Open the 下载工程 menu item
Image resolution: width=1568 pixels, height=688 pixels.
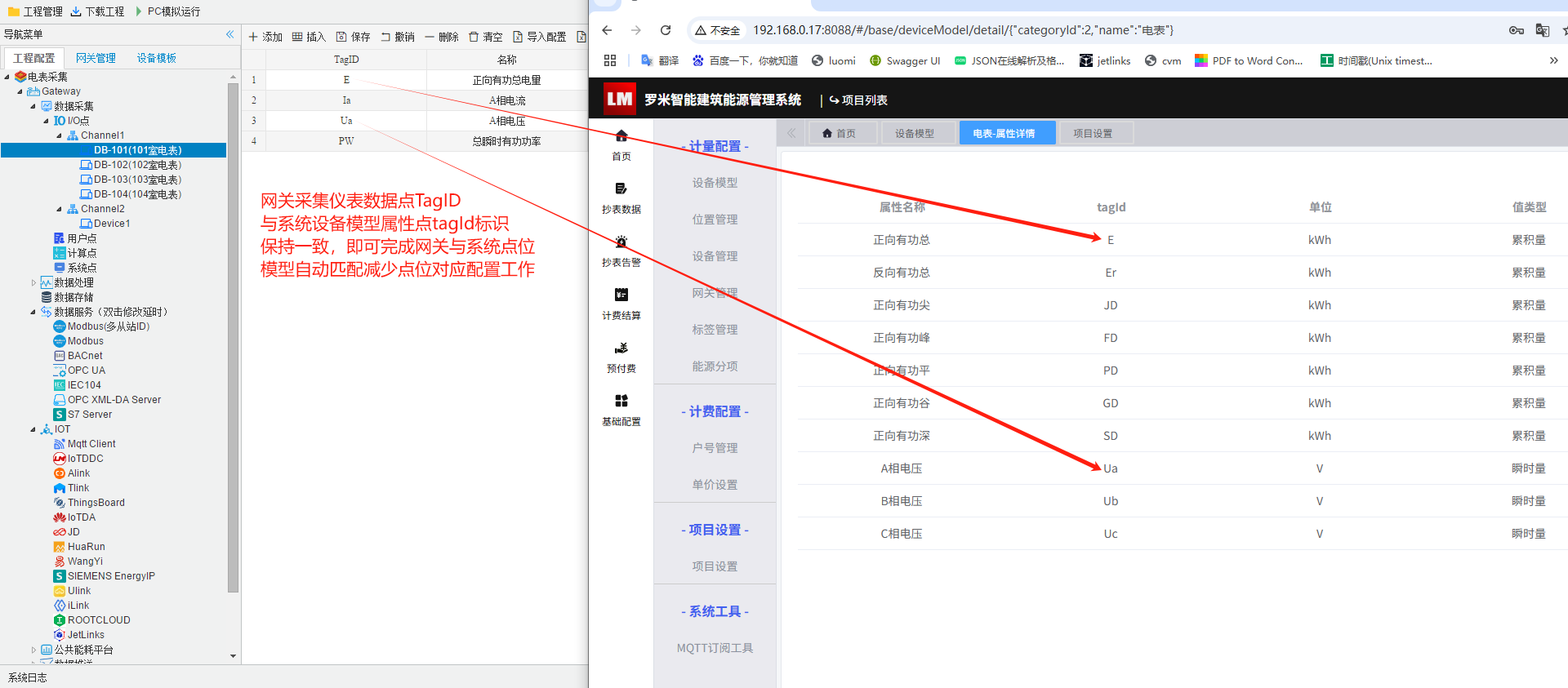(97, 11)
